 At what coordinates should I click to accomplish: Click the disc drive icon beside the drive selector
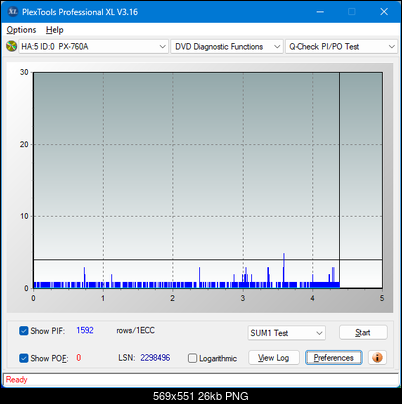pyautogui.click(x=11, y=46)
